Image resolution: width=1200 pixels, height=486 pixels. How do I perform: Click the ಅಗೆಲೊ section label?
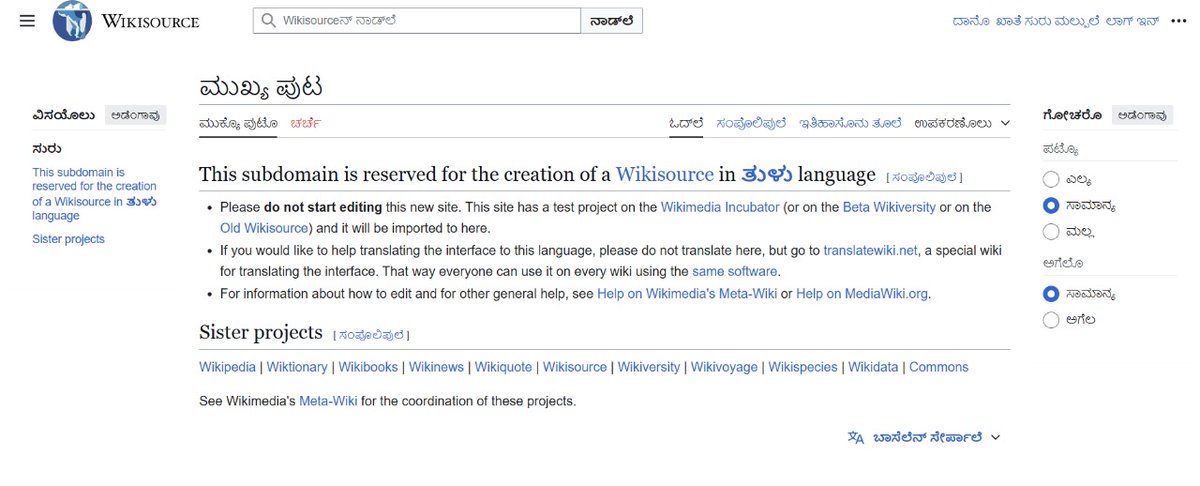point(1063,263)
